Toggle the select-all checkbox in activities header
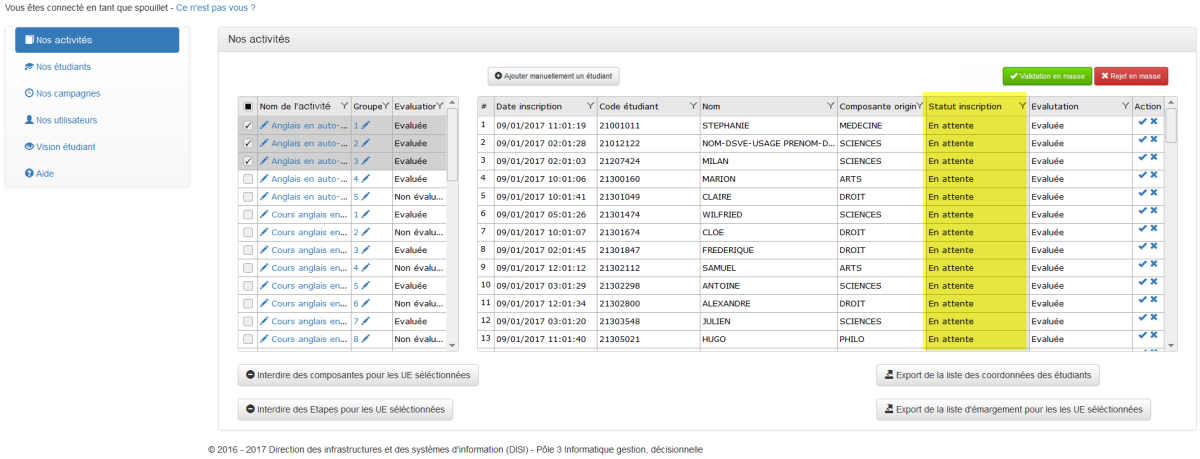 [x=248, y=106]
